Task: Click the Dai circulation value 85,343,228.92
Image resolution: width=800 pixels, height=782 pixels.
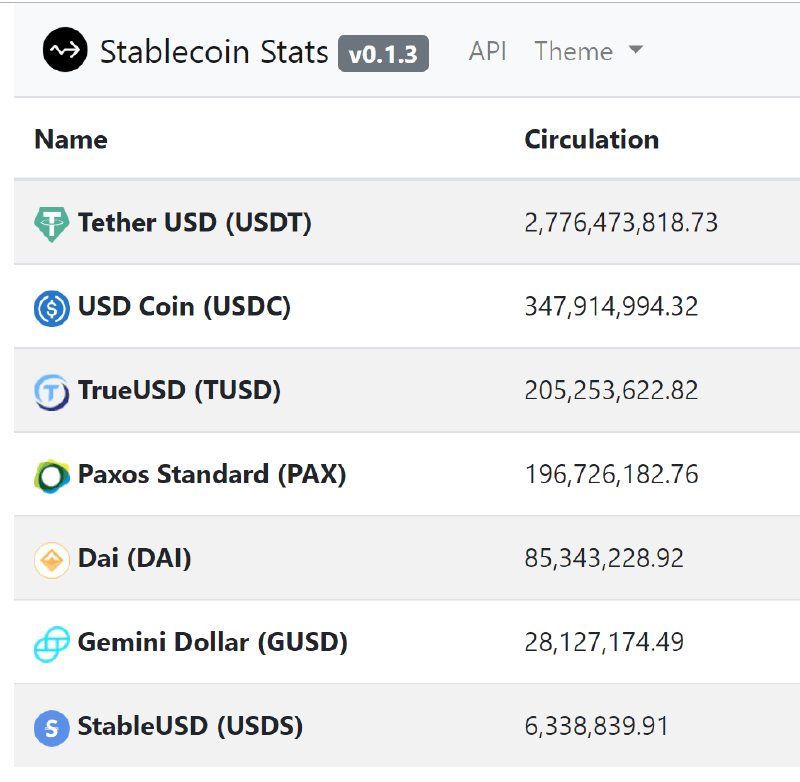Action: pyautogui.click(x=604, y=558)
